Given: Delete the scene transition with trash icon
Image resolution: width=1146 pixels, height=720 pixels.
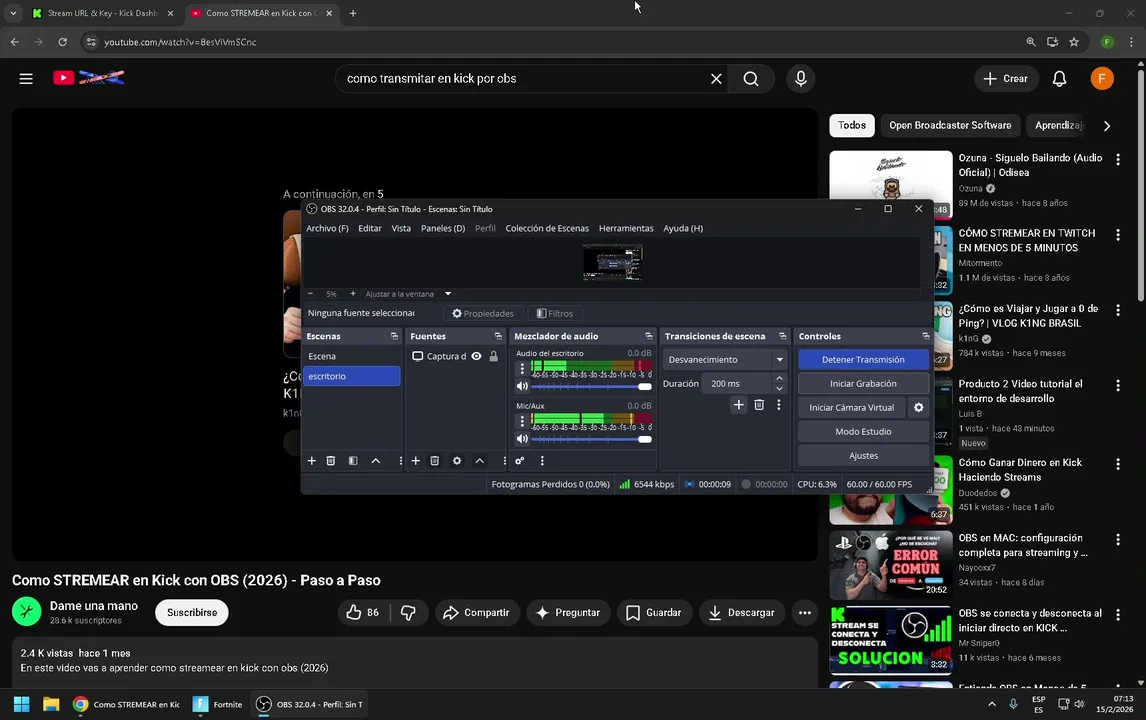Looking at the screenshot, I should pos(759,405).
